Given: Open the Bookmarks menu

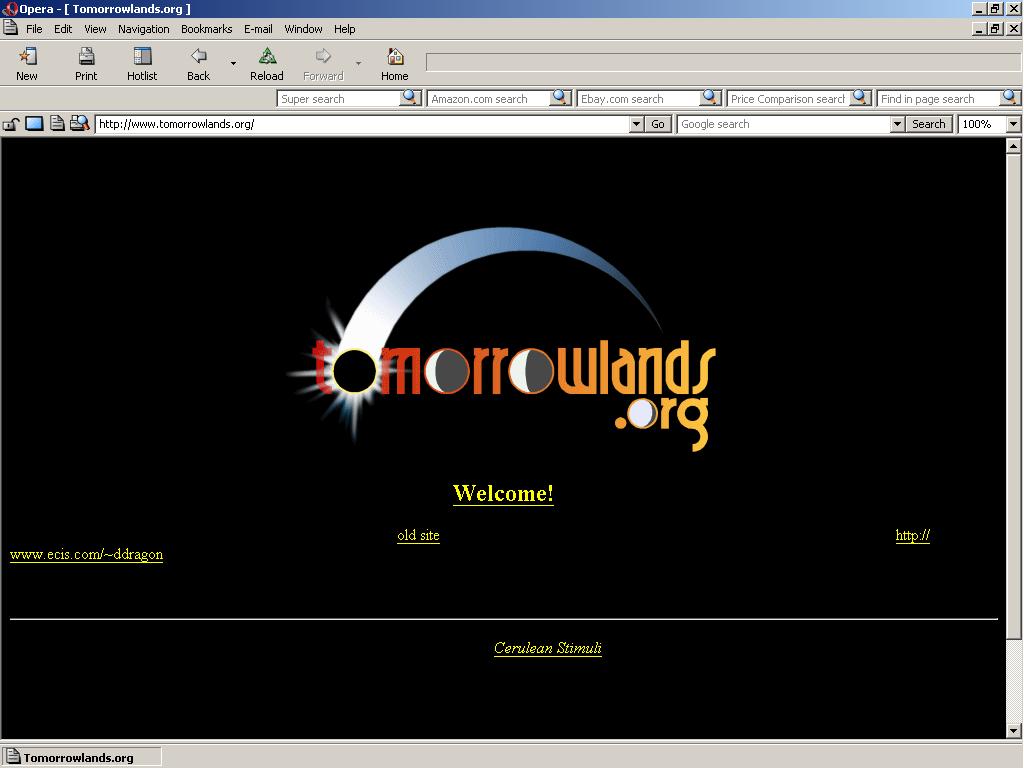Looking at the screenshot, I should click(x=206, y=29).
